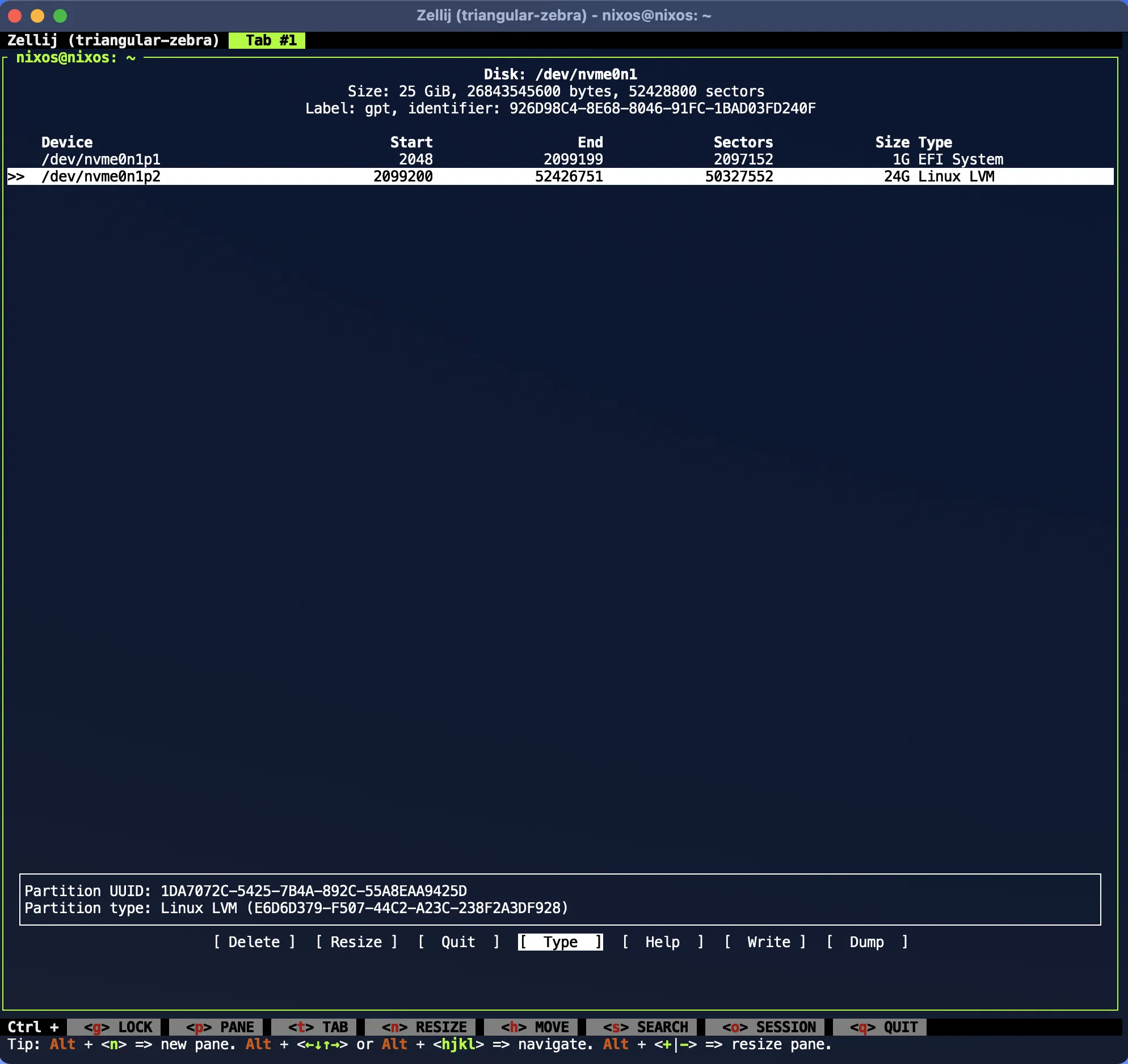Click the 1G size value
This screenshot has height=1064, width=1128.
pyautogui.click(x=901, y=159)
